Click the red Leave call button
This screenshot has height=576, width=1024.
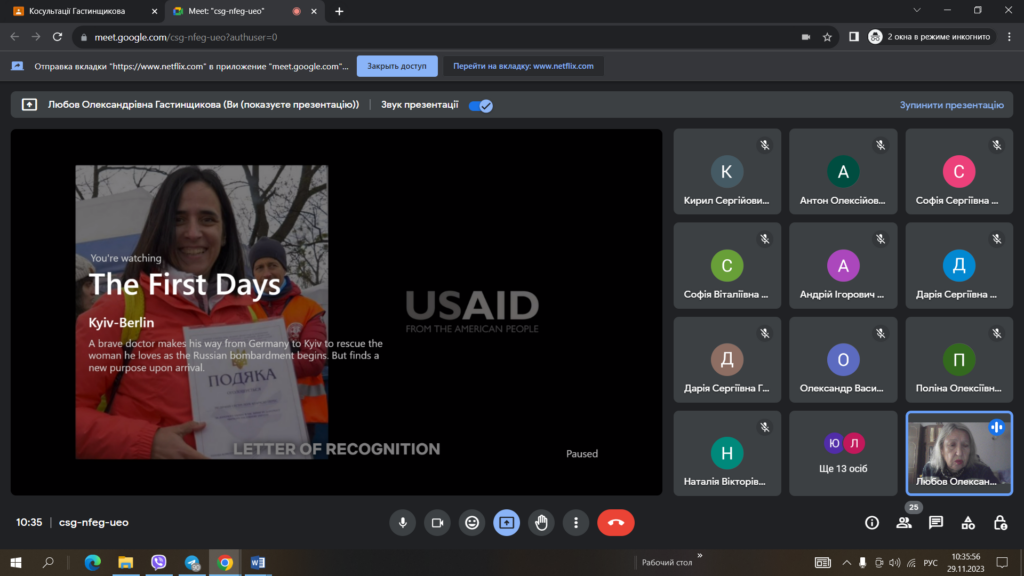point(615,522)
